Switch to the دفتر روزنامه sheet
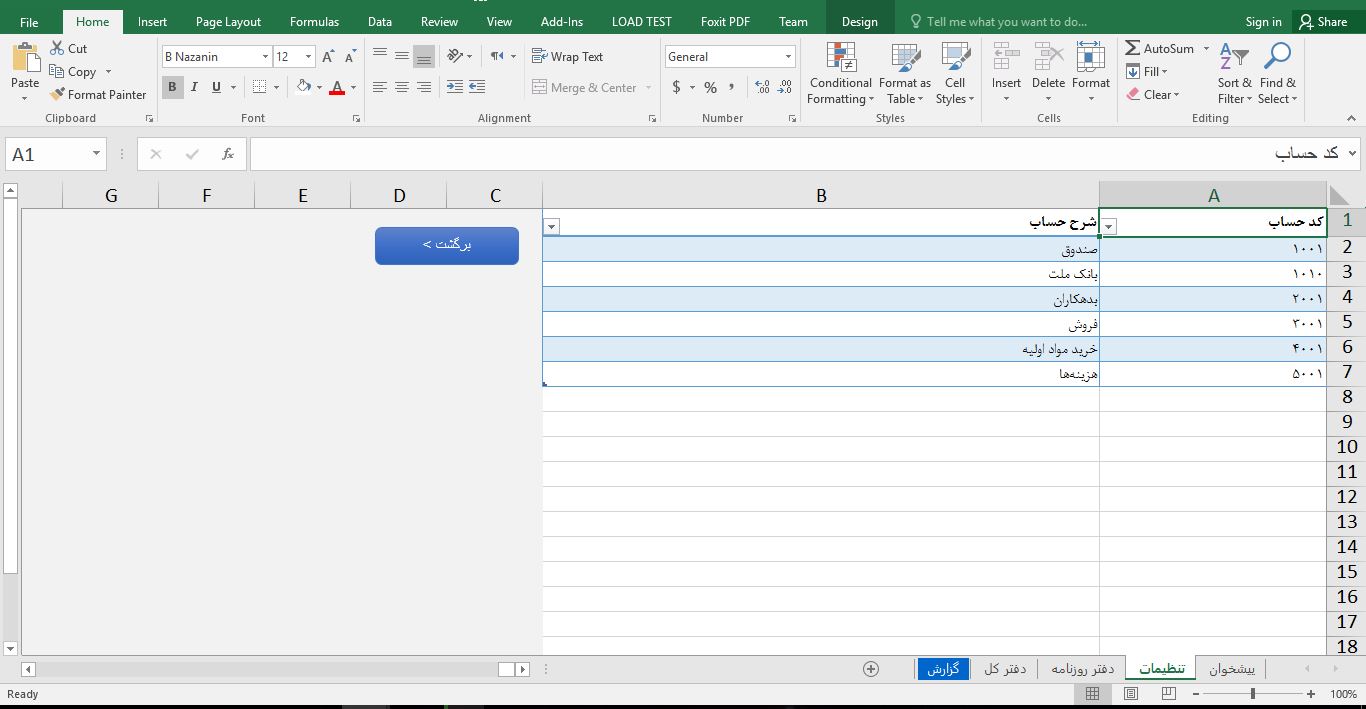This screenshot has height=709, width=1366. click(x=1082, y=668)
